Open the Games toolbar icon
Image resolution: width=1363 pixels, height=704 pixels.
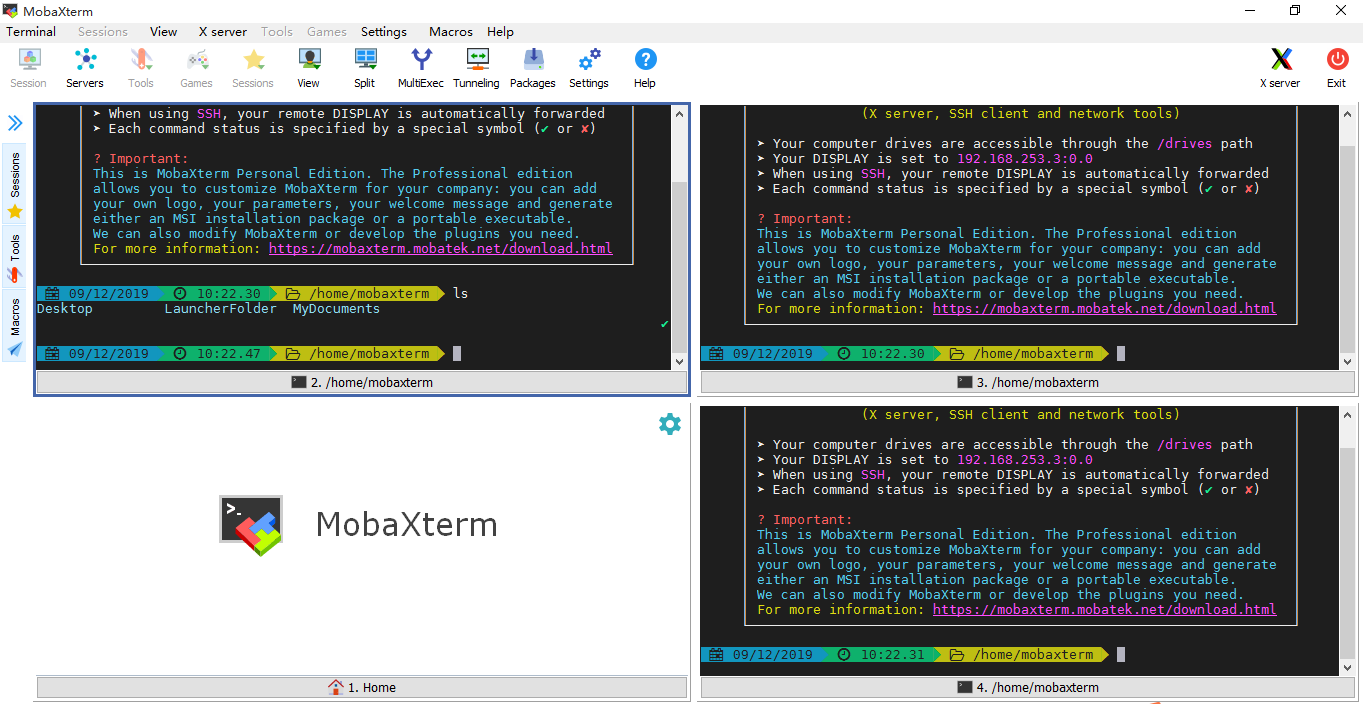coord(197,68)
